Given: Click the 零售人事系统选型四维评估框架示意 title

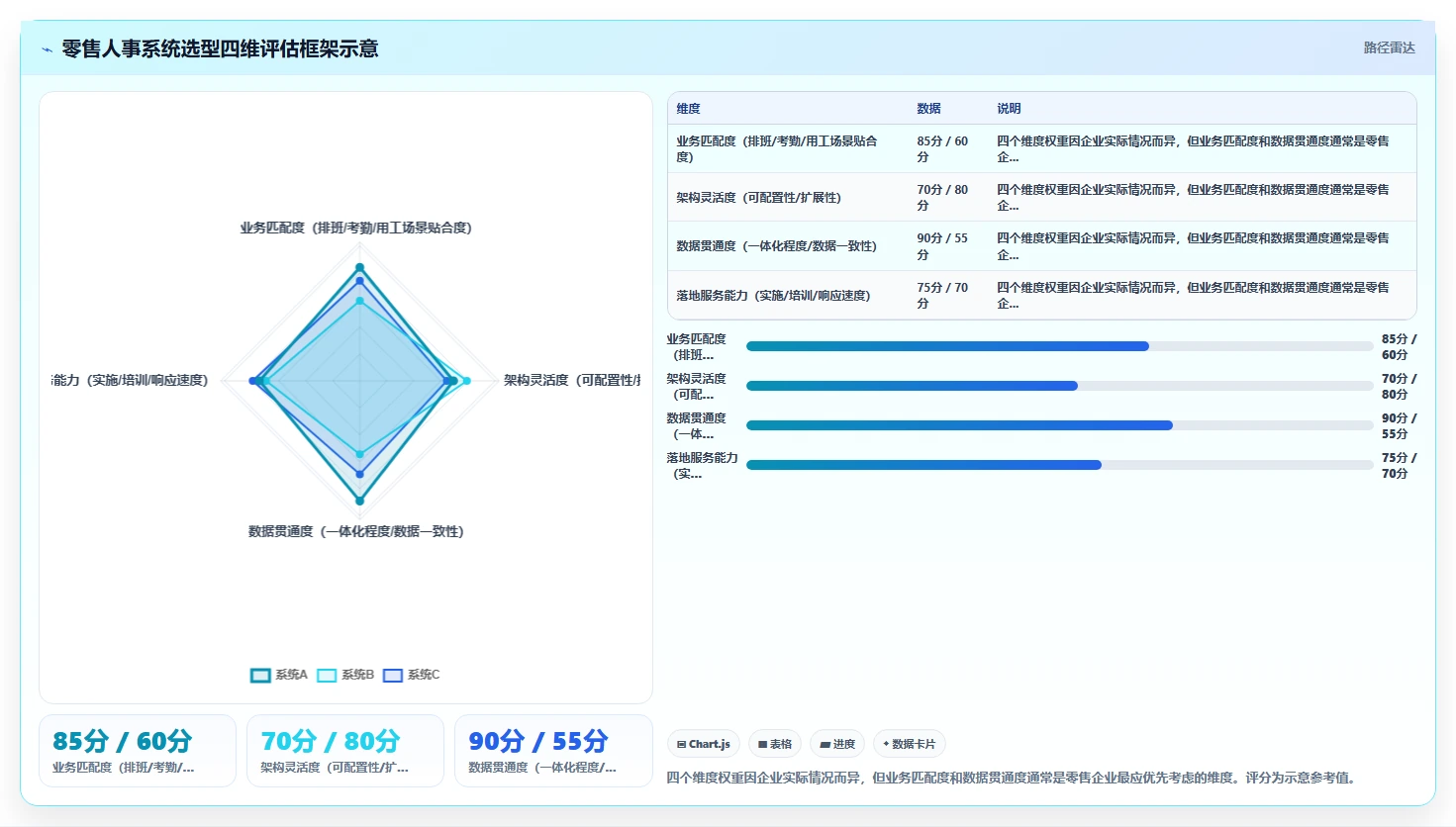Looking at the screenshot, I should pyautogui.click(x=220, y=49).
